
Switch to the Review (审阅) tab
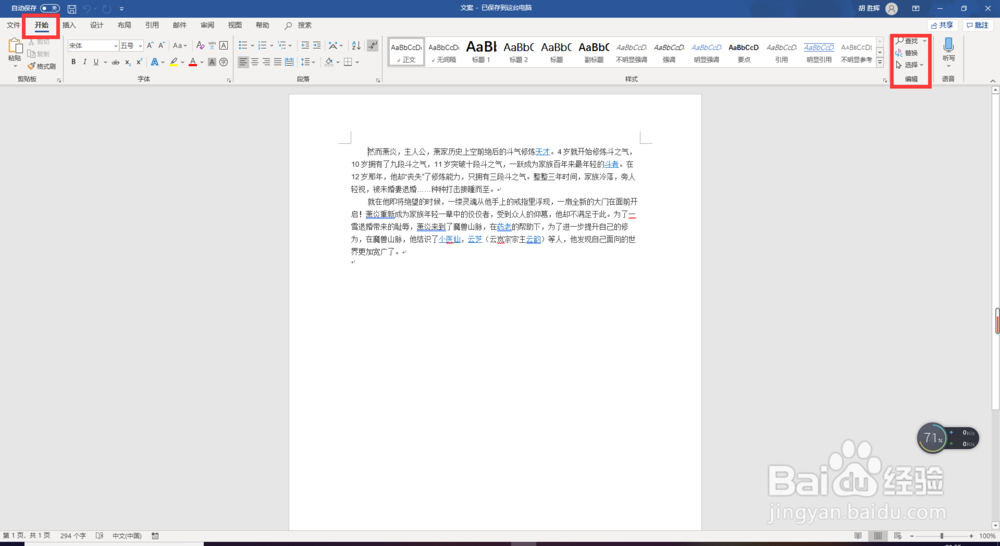[x=207, y=25]
